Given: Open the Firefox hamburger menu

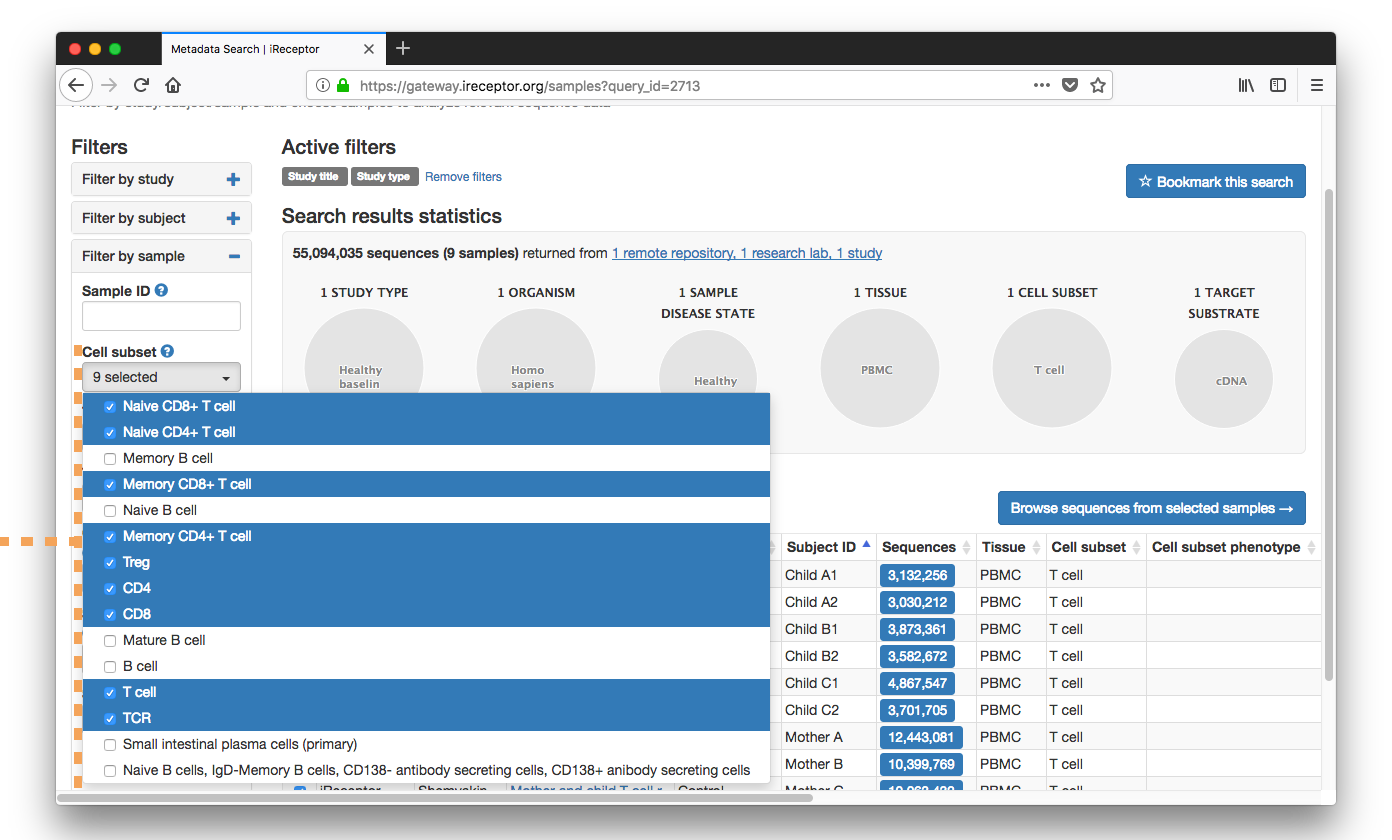Looking at the screenshot, I should point(1317,85).
